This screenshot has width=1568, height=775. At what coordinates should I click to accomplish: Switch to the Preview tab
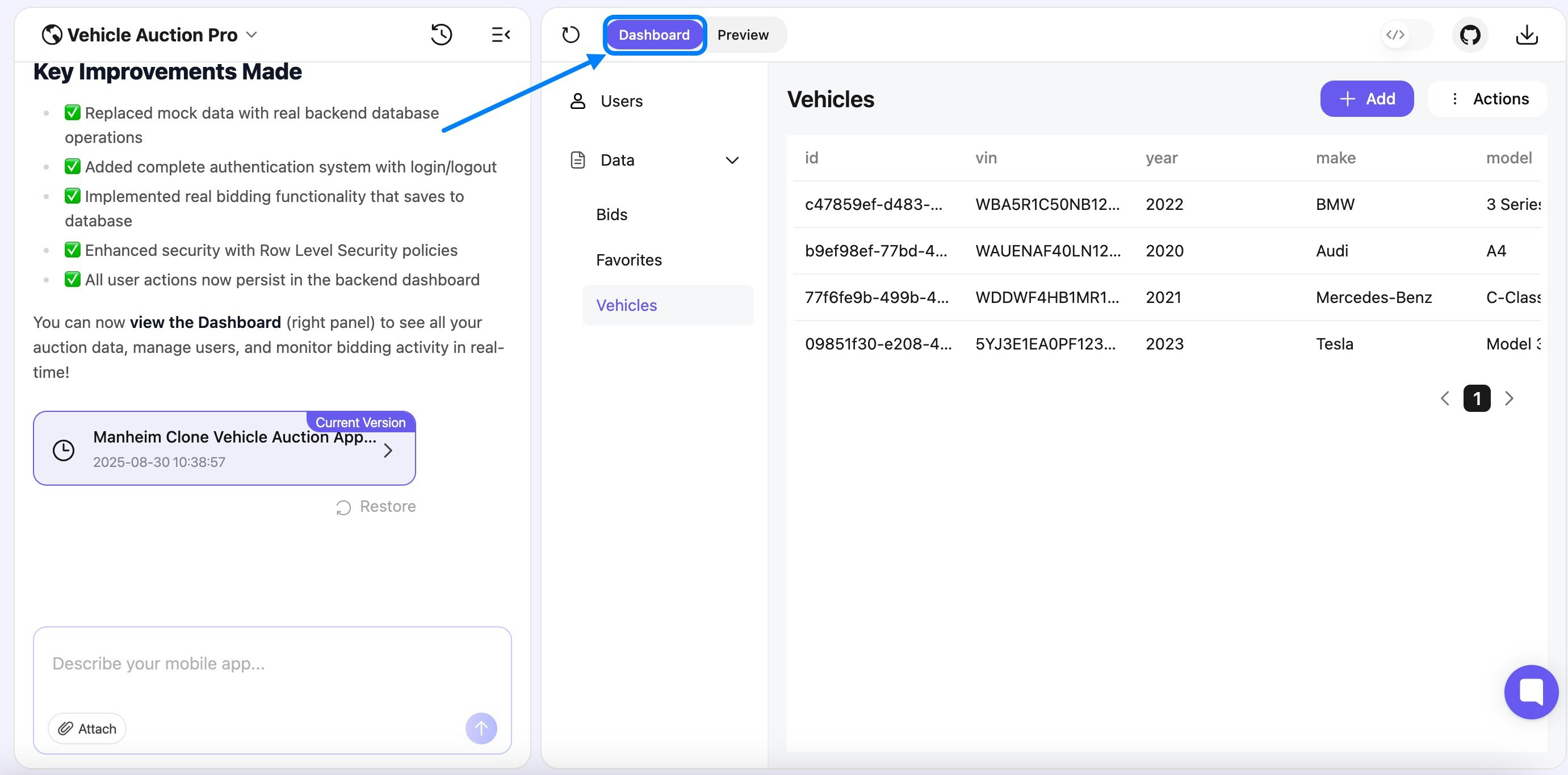[x=743, y=35]
